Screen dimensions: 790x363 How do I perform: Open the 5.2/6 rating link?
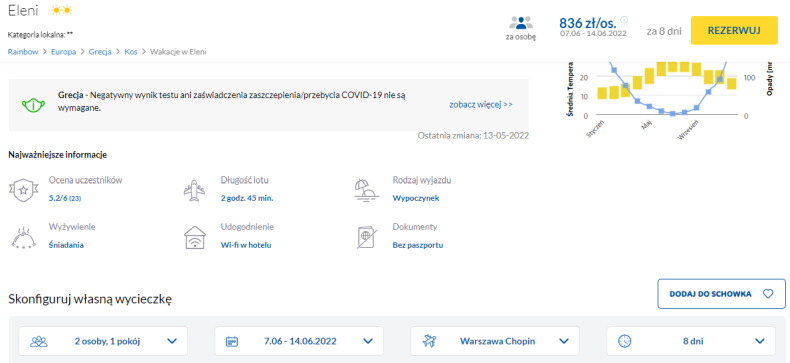click(65, 199)
